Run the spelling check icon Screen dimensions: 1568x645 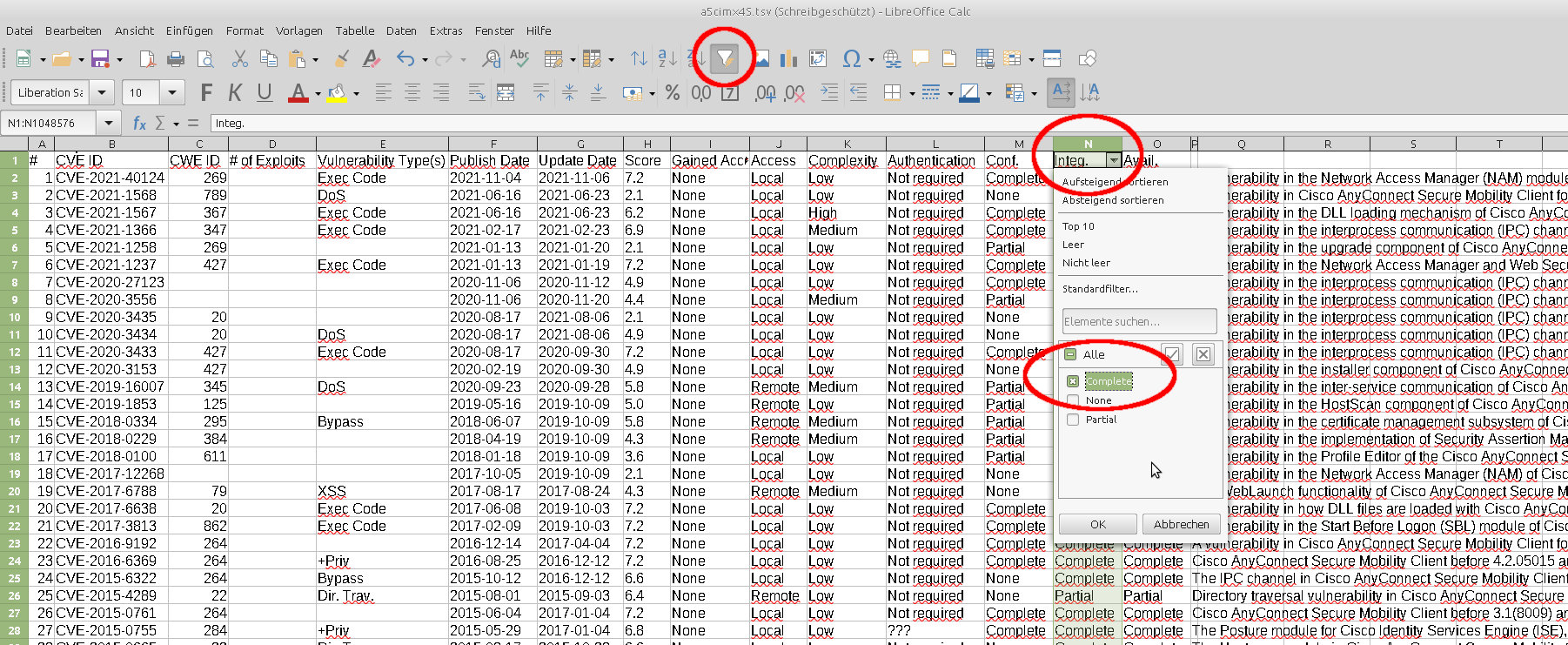pos(519,58)
